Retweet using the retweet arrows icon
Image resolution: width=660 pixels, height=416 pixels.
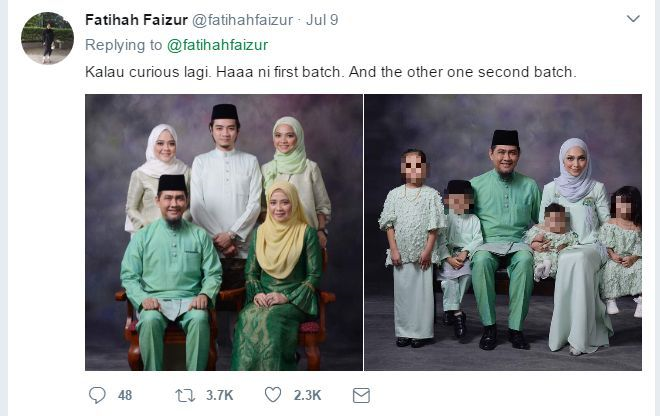[x=185, y=395]
